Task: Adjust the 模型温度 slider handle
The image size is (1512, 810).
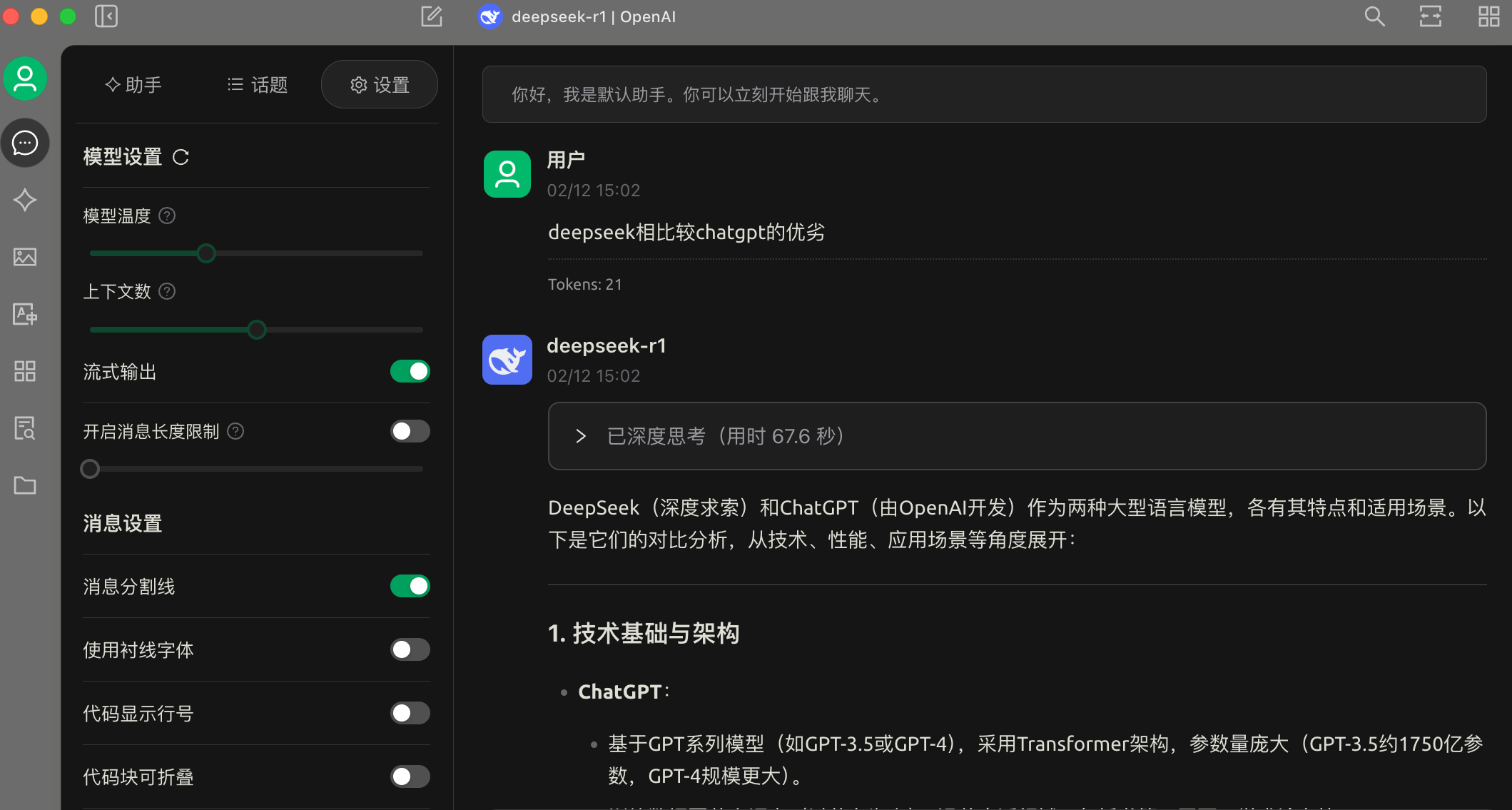Action: [206, 253]
